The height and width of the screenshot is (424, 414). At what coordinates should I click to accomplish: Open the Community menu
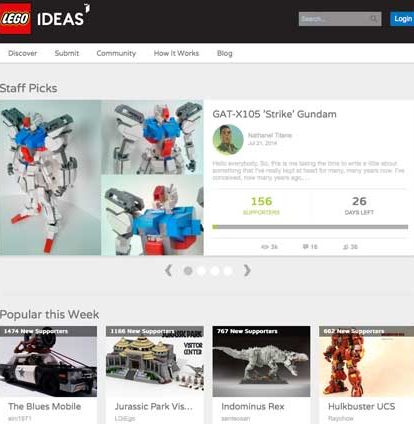[116, 53]
